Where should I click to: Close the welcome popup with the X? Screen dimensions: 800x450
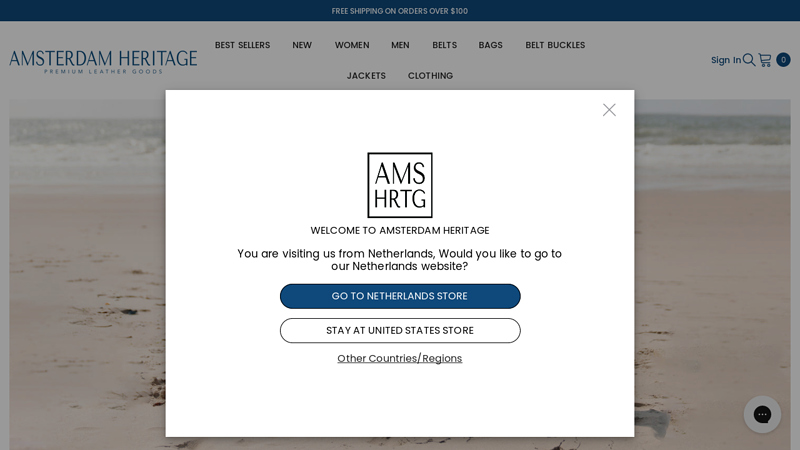coord(609,110)
